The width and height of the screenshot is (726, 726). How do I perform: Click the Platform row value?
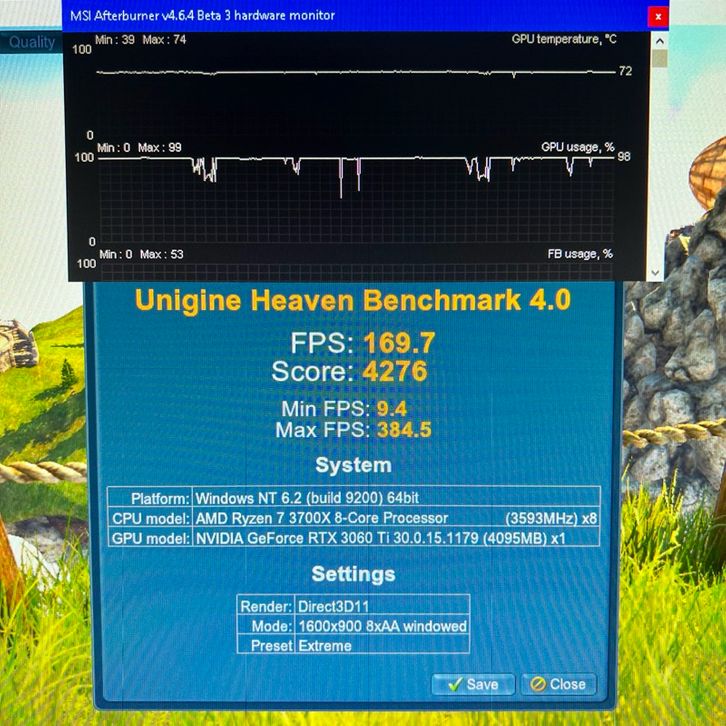[x=396, y=498]
